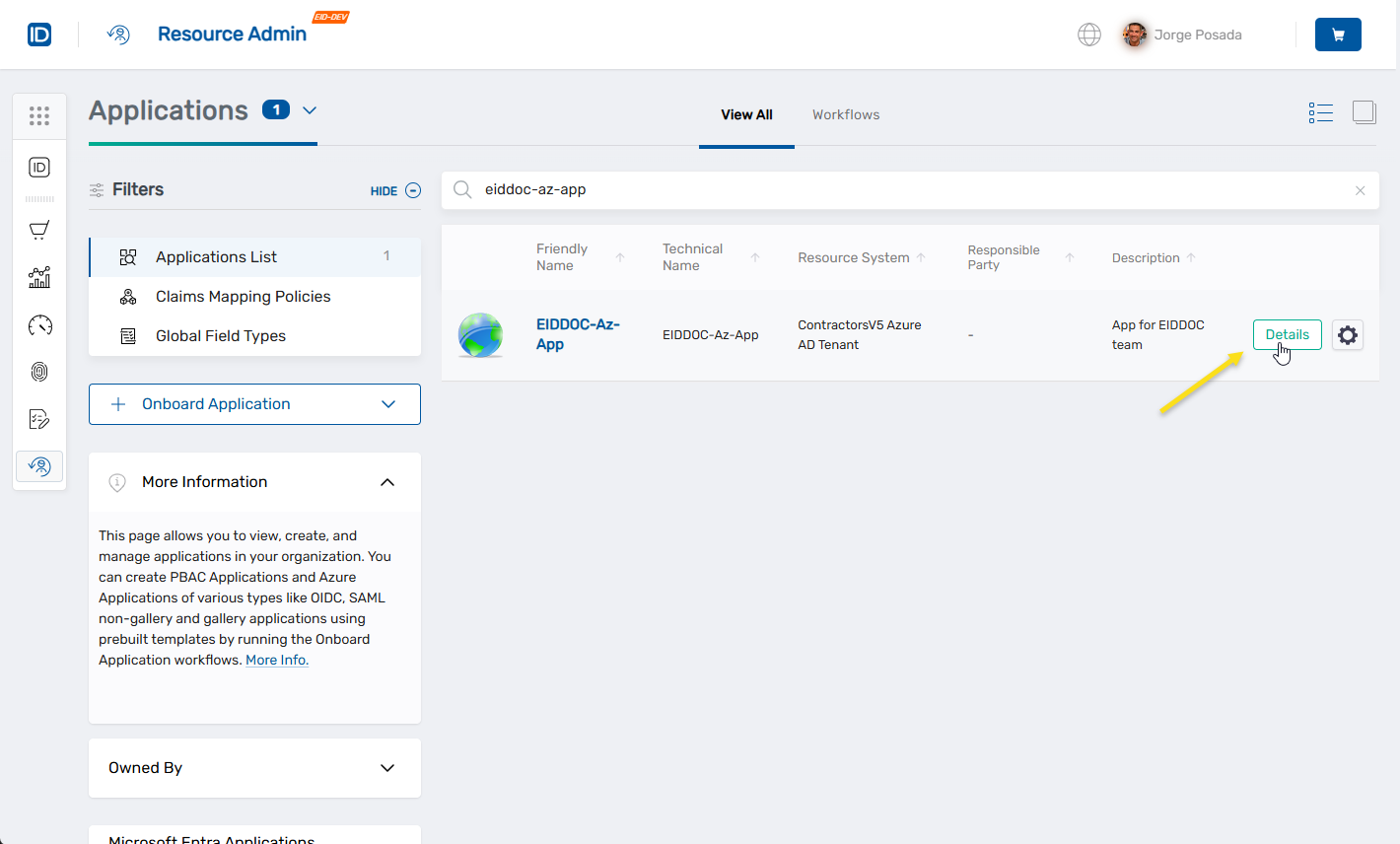Switch to list view icon
The width and height of the screenshot is (1400, 844).
tap(1320, 113)
